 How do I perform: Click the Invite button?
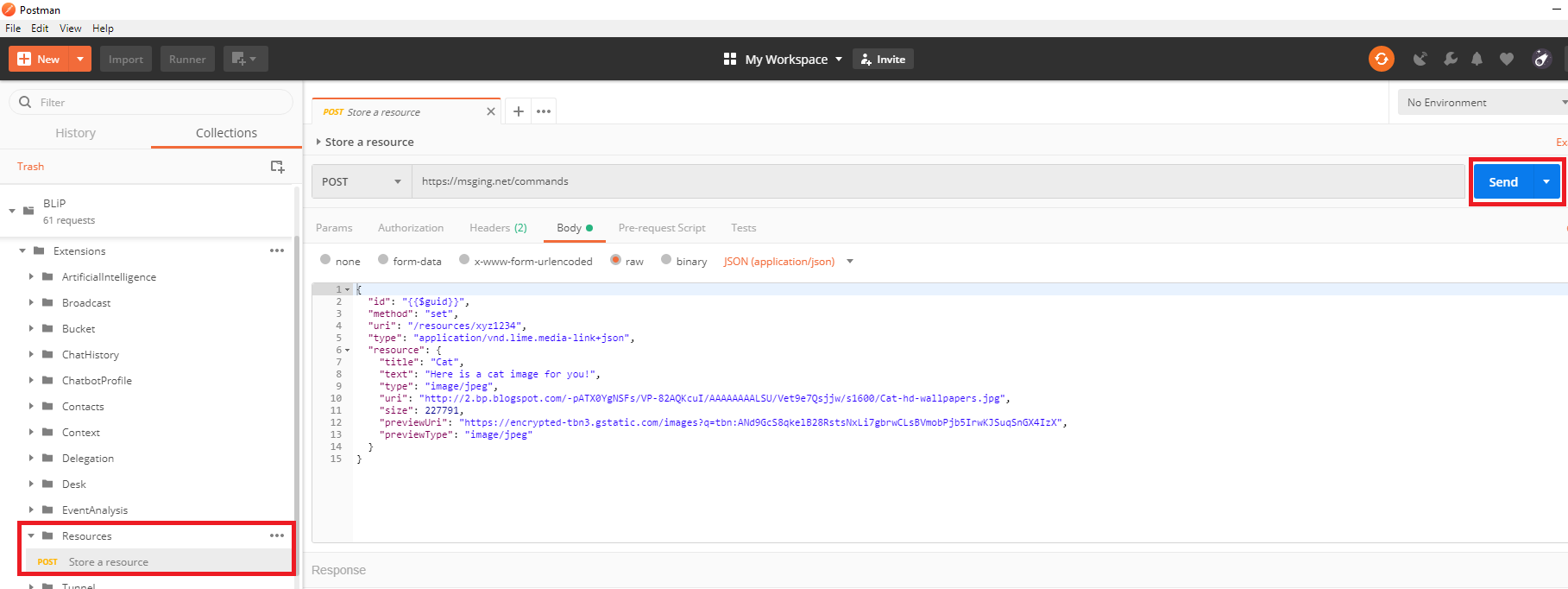(x=884, y=59)
